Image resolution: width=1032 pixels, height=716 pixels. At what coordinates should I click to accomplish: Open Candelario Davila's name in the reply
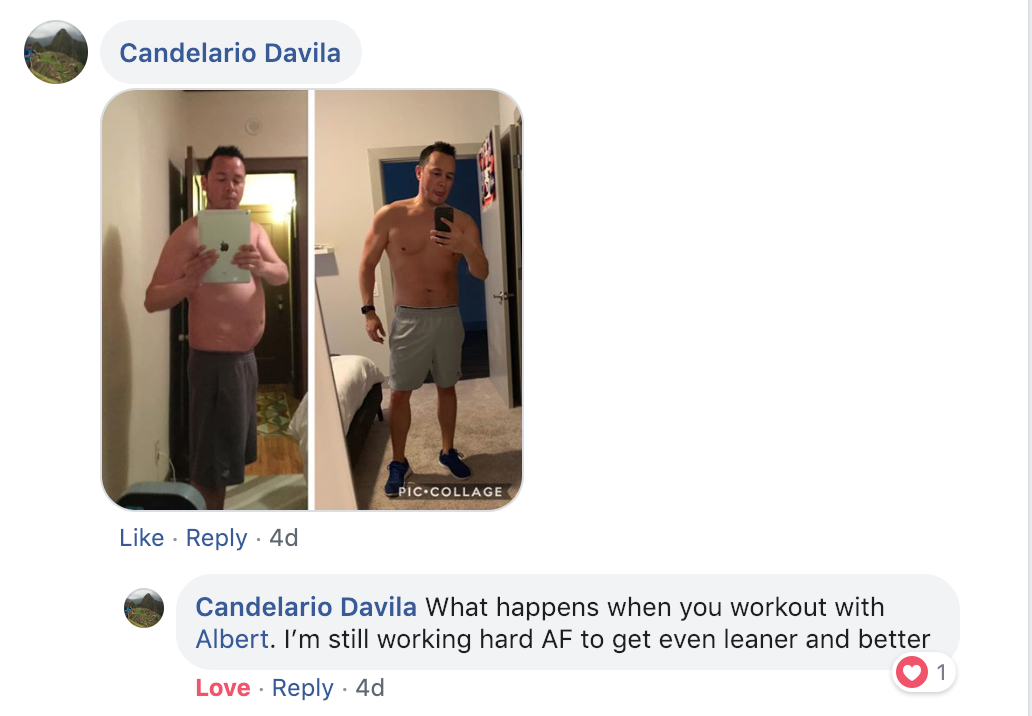(306, 607)
